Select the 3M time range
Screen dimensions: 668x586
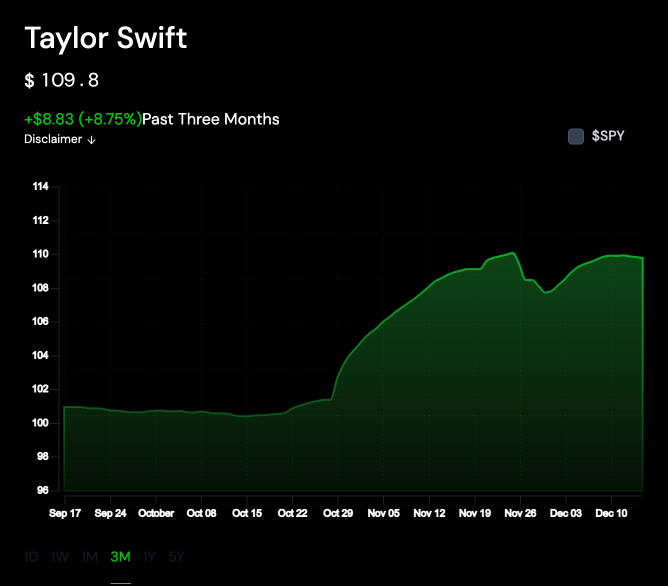tap(120, 557)
